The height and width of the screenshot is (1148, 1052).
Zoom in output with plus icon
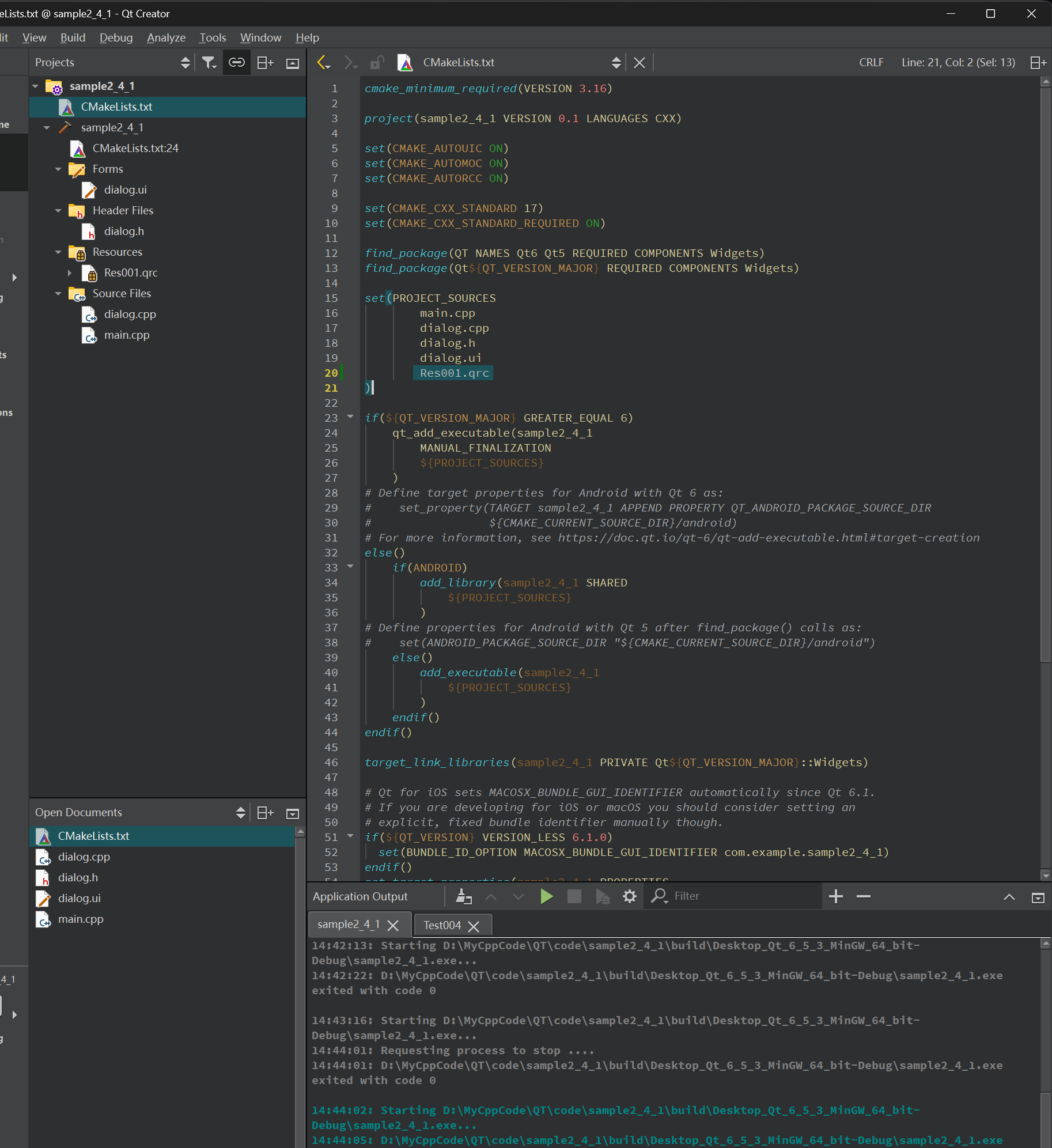point(835,896)
